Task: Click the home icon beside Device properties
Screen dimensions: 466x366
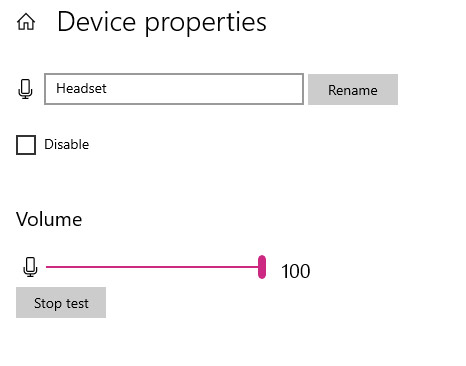Action: point(26,22)
